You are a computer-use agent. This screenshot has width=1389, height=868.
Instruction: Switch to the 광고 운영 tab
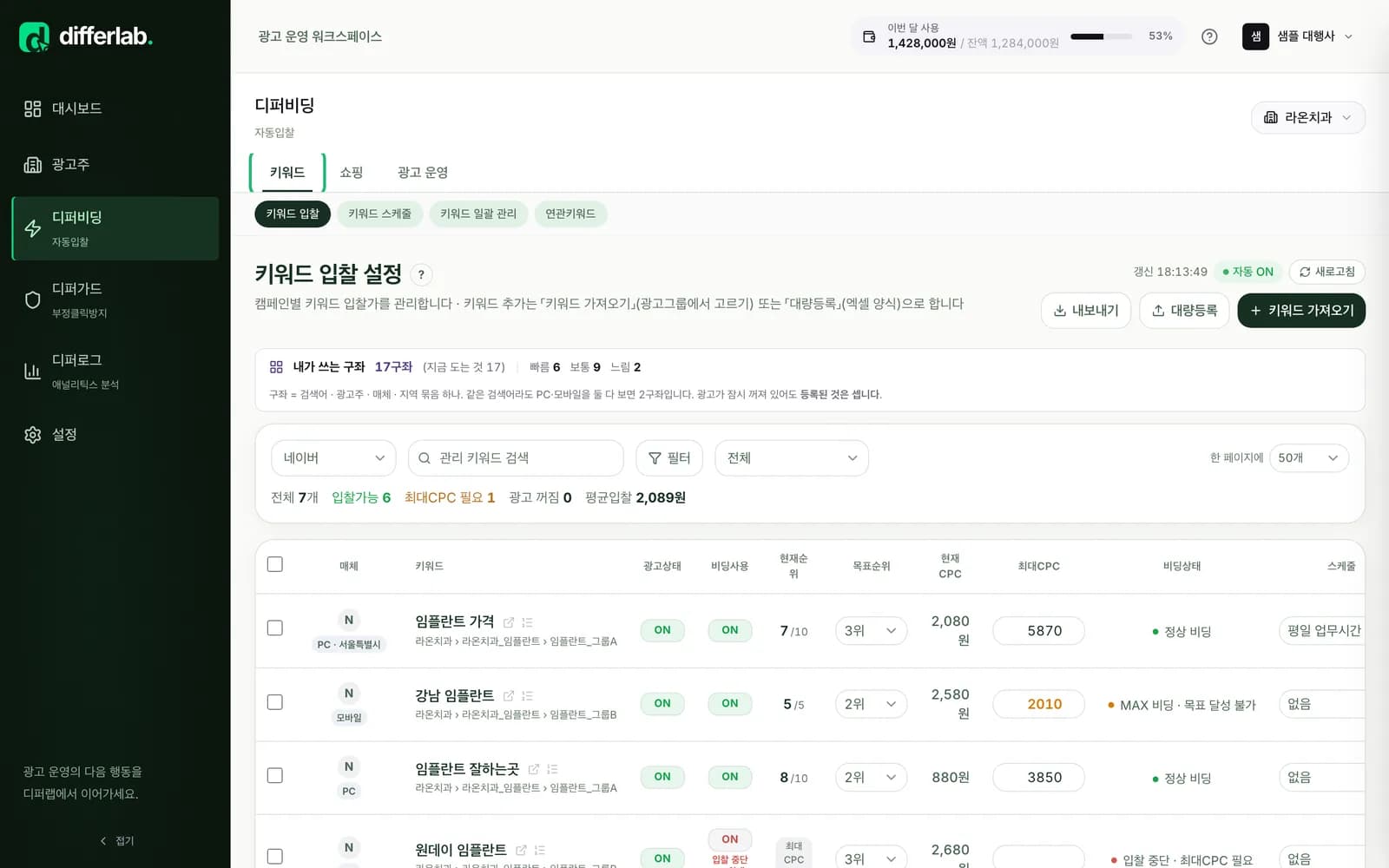[x=423, y=173]
